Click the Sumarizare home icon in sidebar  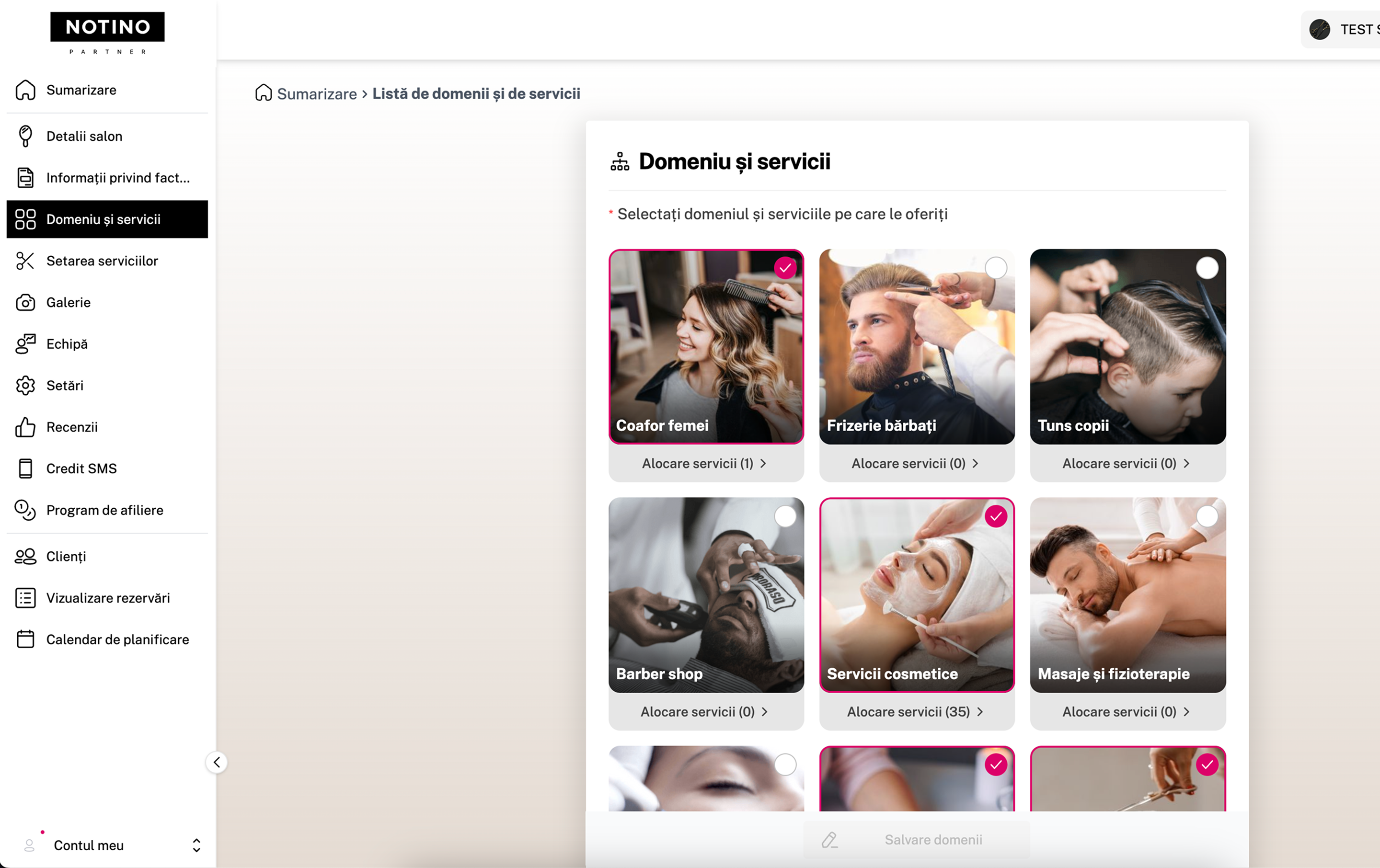[x=25, y=90]
